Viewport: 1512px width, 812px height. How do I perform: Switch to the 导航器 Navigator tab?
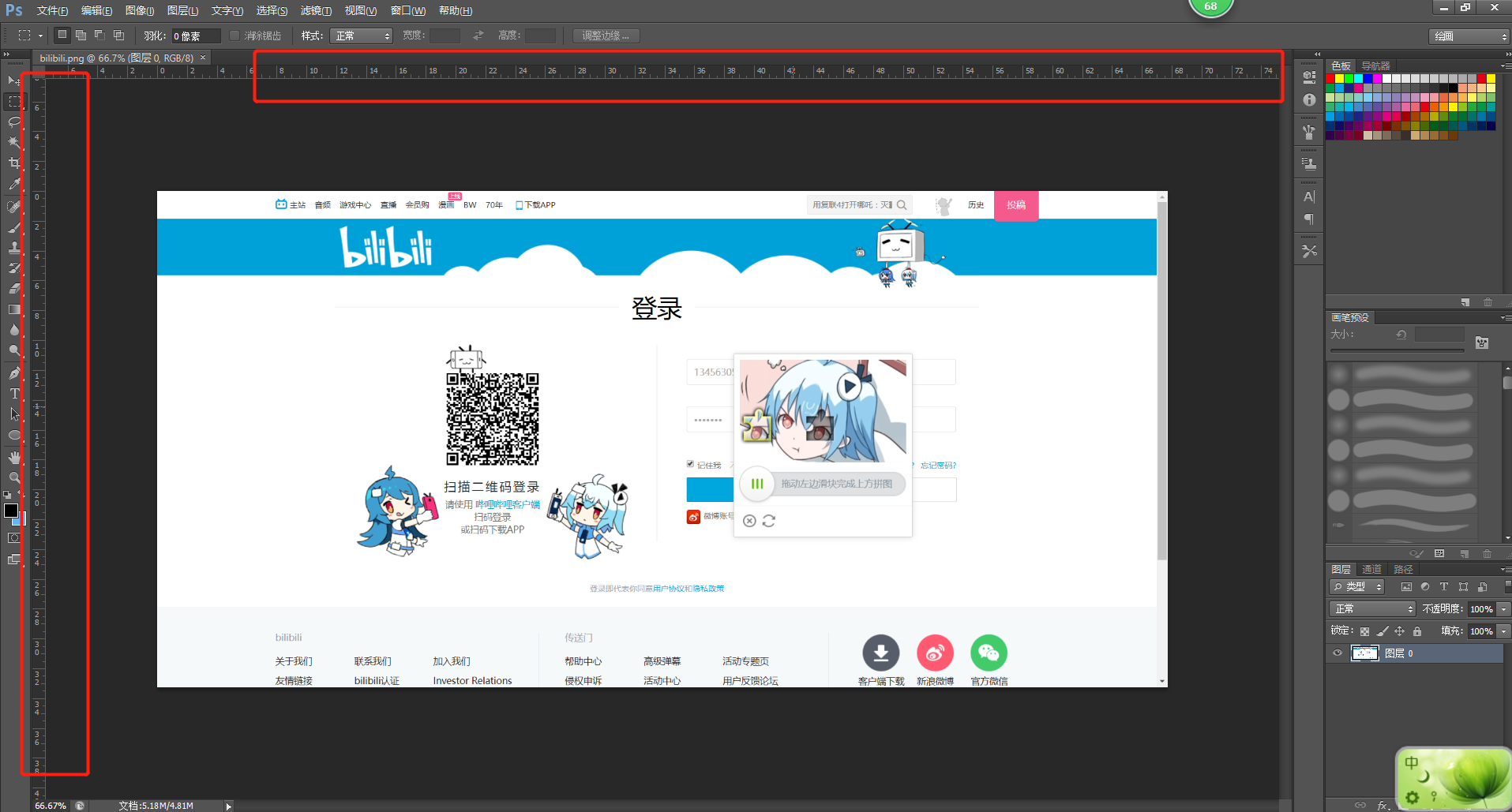(1376, 65)
